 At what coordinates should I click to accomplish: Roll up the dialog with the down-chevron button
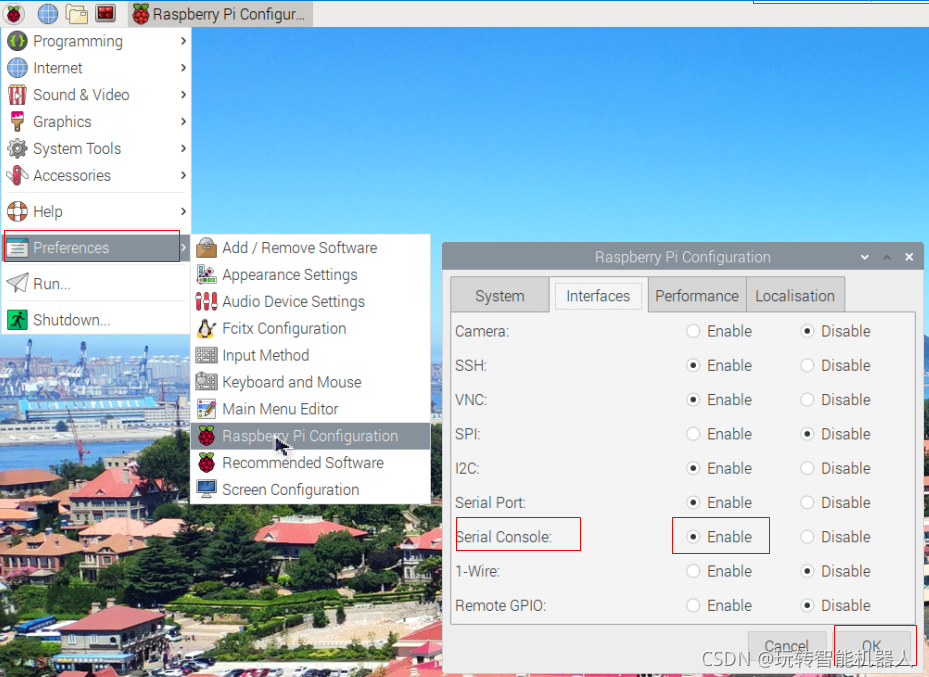pyautogui.click(x=864, y=257)
